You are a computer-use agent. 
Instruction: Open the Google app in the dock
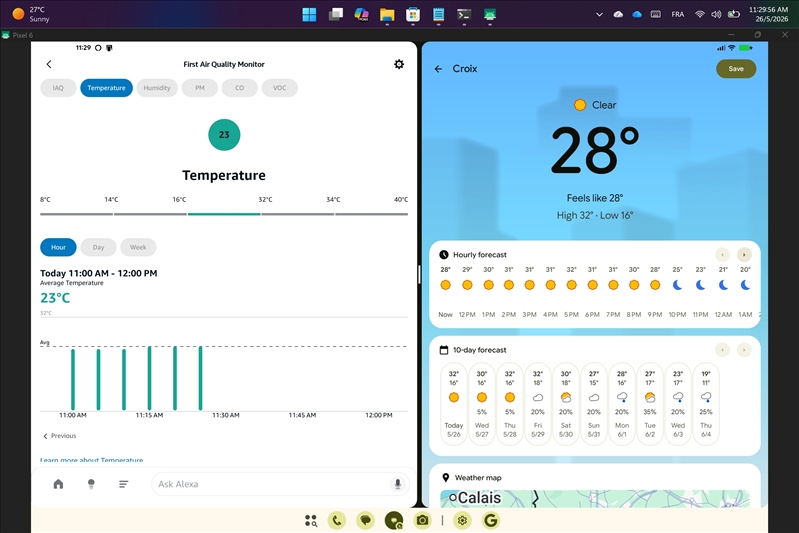[491, 520]
